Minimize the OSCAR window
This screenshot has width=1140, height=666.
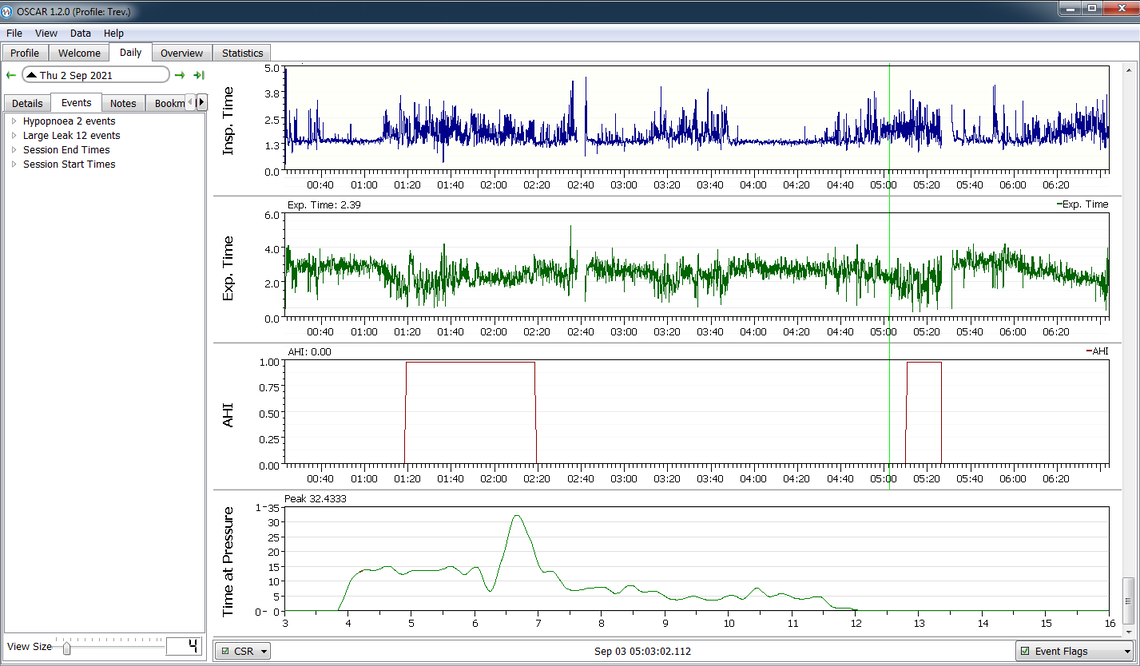click(x=1069, y=9)
